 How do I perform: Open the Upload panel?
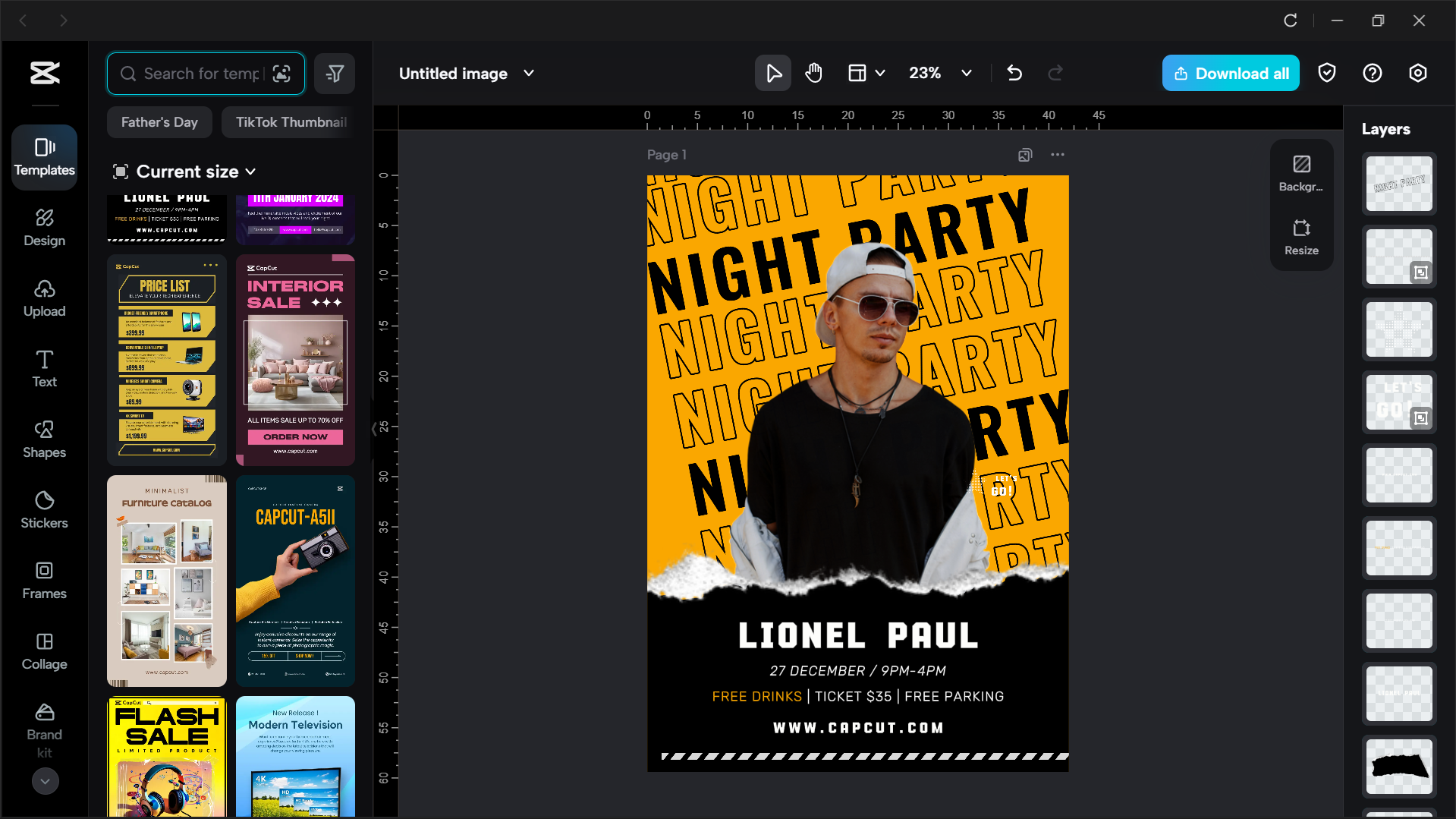pos(44,298)
